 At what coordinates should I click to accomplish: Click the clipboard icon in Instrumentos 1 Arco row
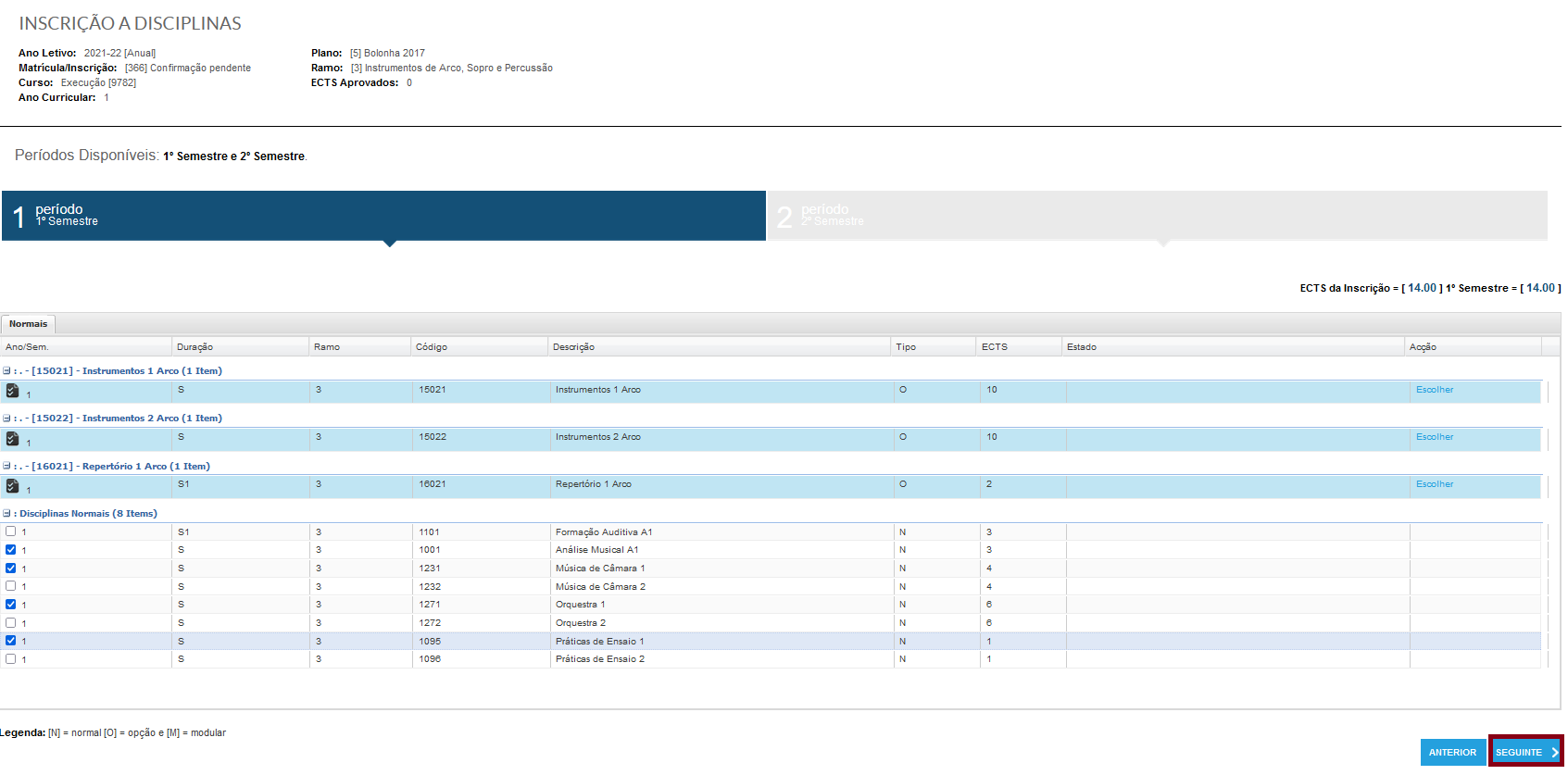click(x=12, y=391)
